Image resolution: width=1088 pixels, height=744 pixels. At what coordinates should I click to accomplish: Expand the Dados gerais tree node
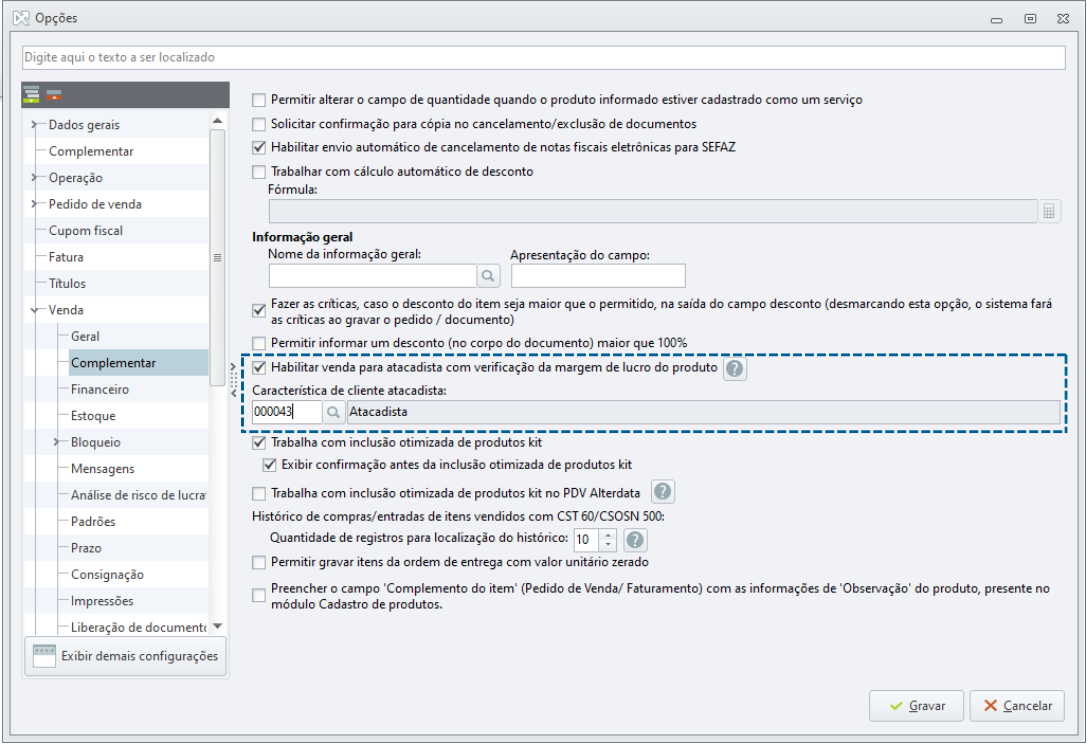pos(34,125)
